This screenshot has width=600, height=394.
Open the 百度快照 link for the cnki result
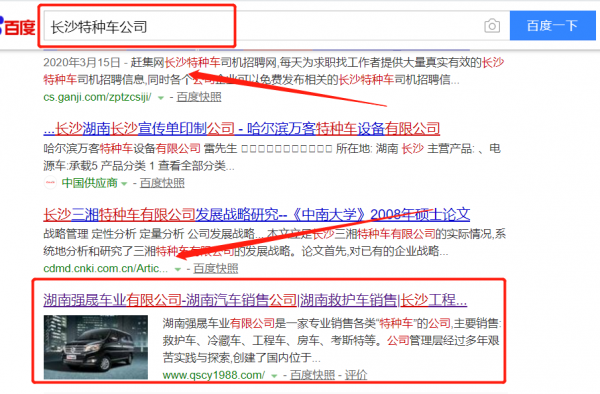216,269
